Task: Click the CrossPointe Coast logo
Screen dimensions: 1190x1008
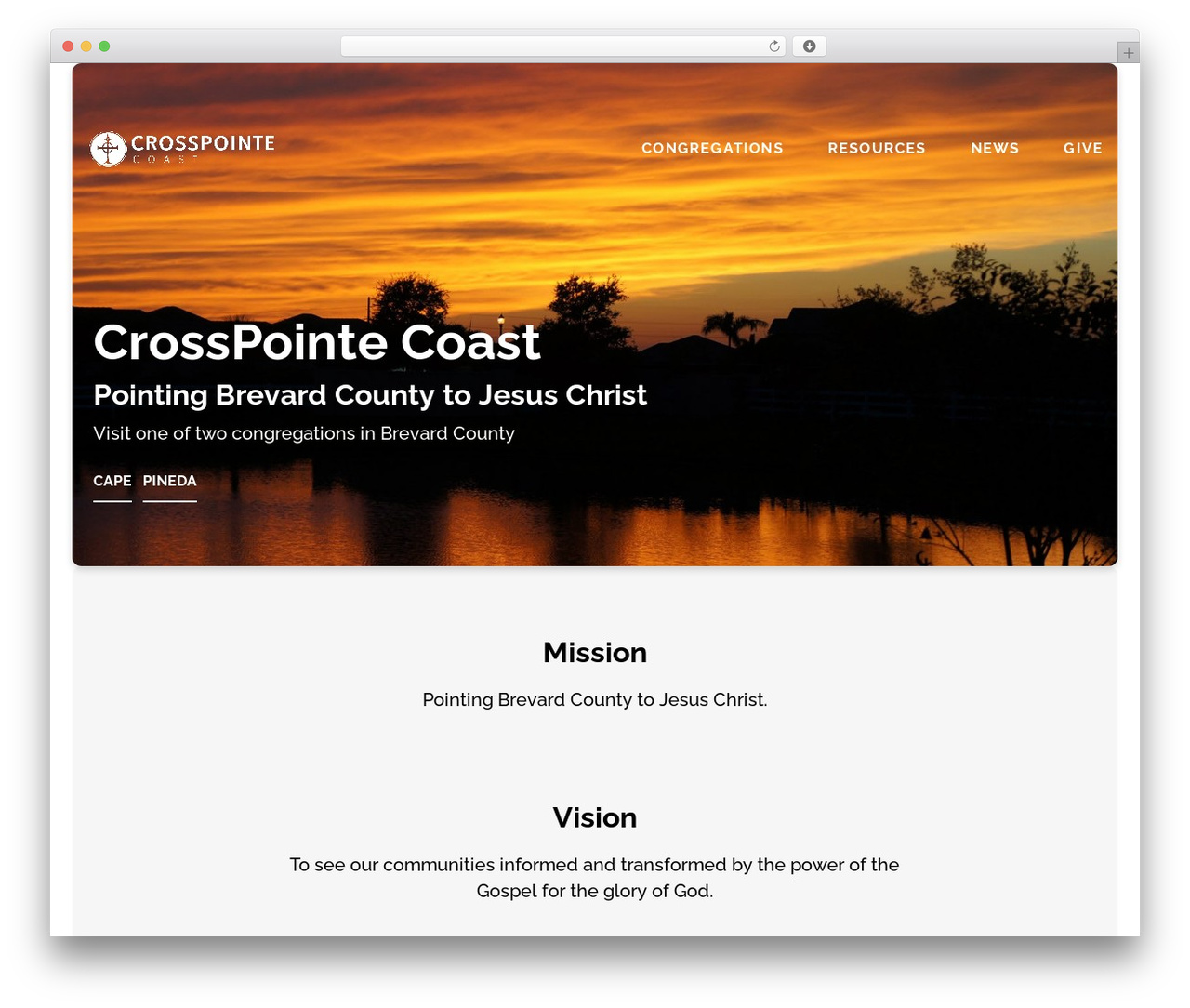Action: click(182, 148)
